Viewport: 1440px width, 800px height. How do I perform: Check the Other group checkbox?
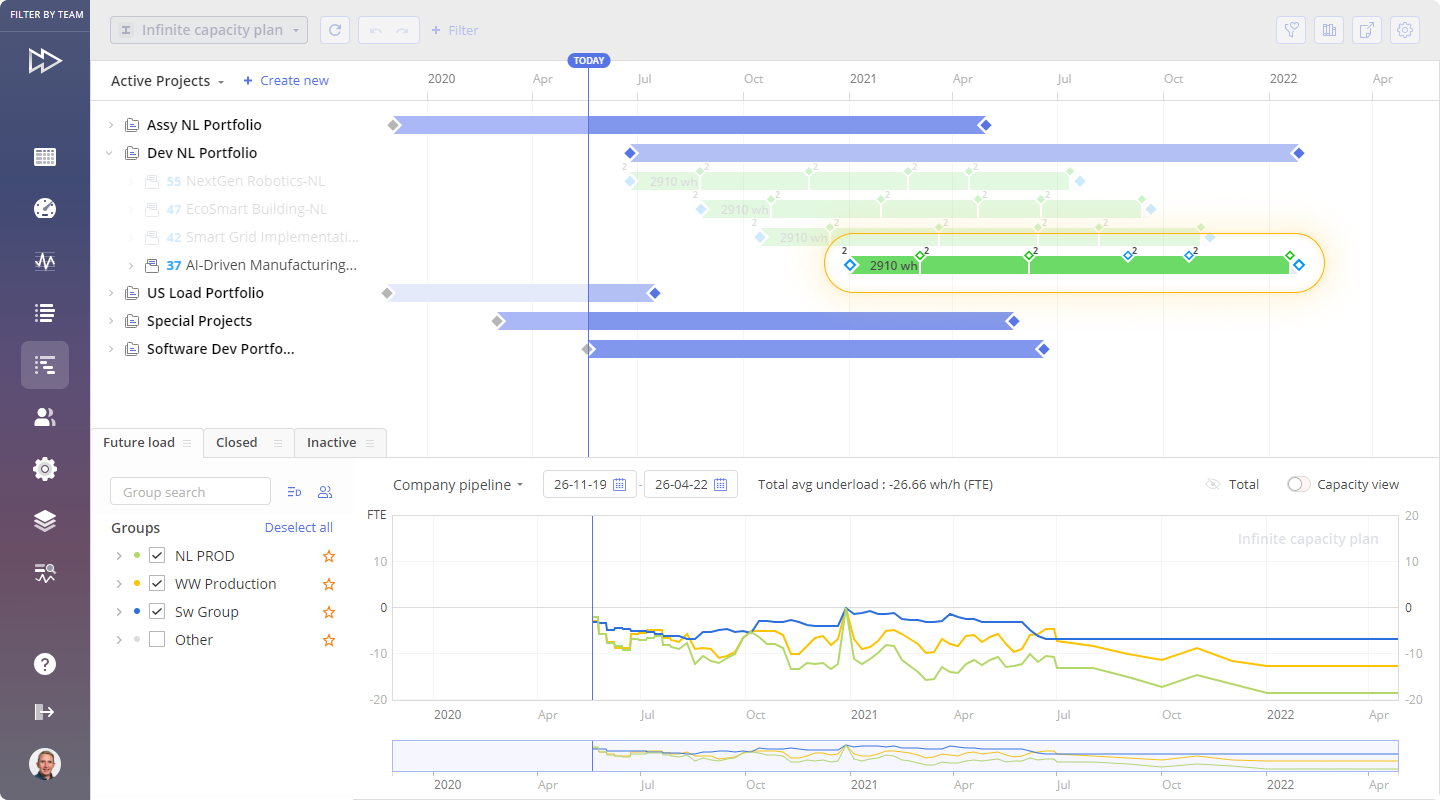156,640
